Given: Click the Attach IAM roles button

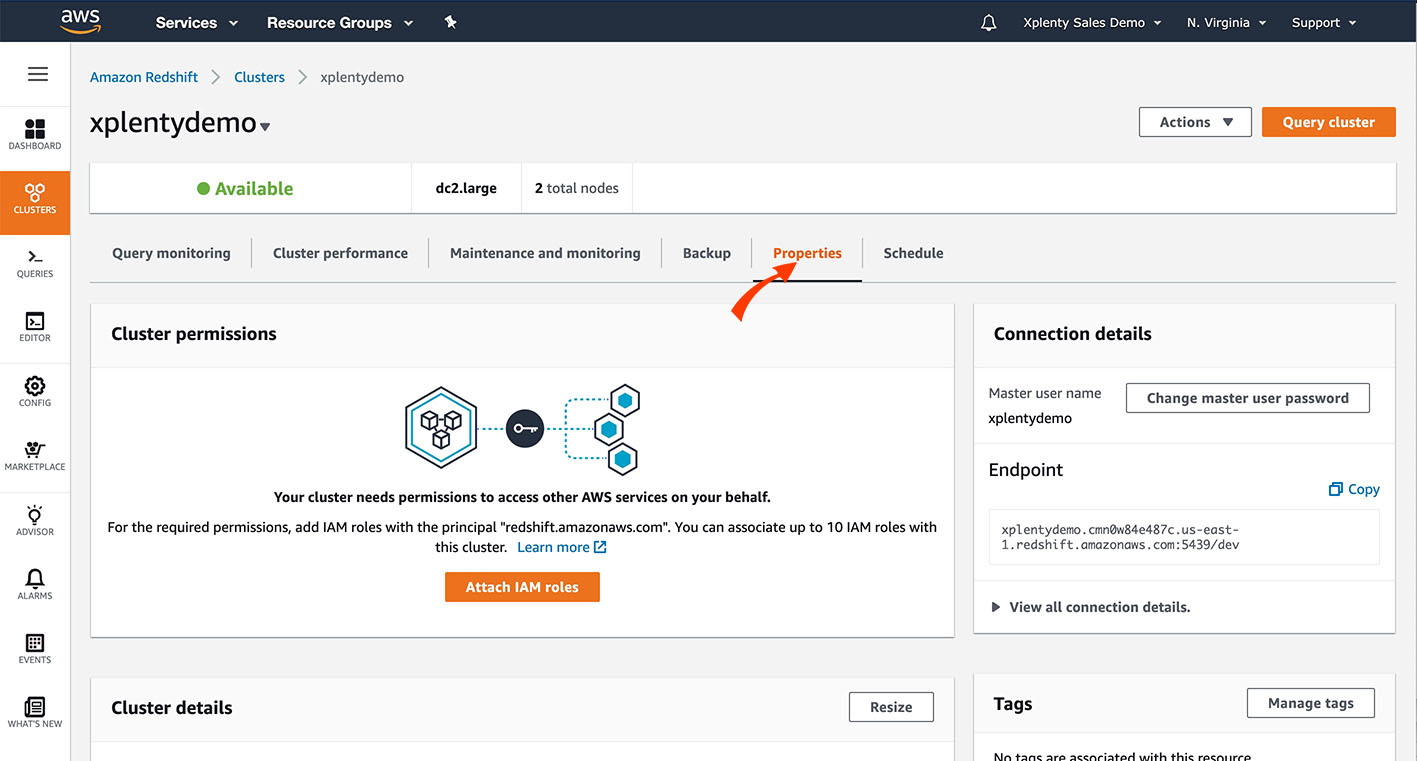Looking at the screenshot, I should pyautogui.click(x=522, y=587).
